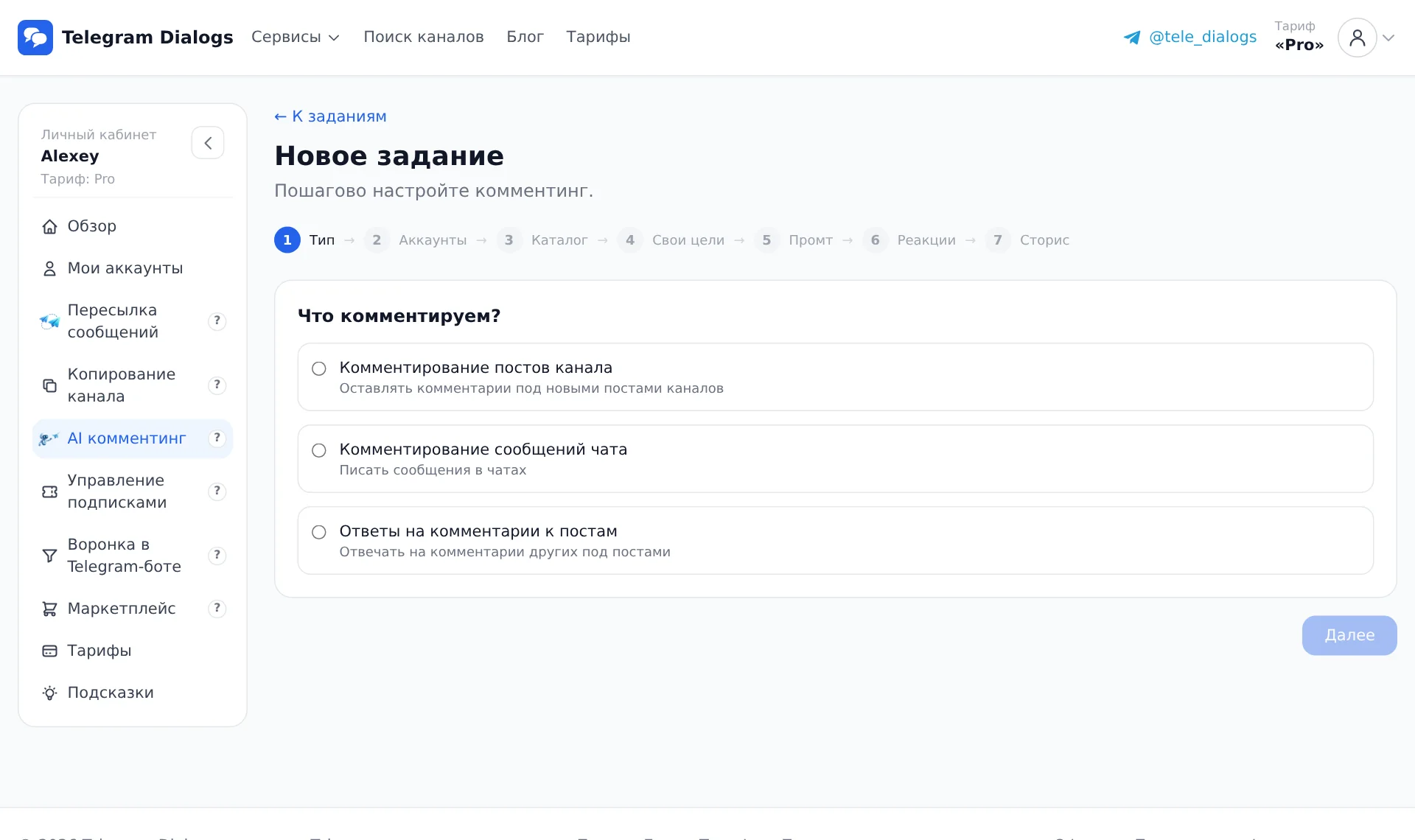Jump to step 4 Свои цели
1415x840 pixels.
tap(671, 240)
